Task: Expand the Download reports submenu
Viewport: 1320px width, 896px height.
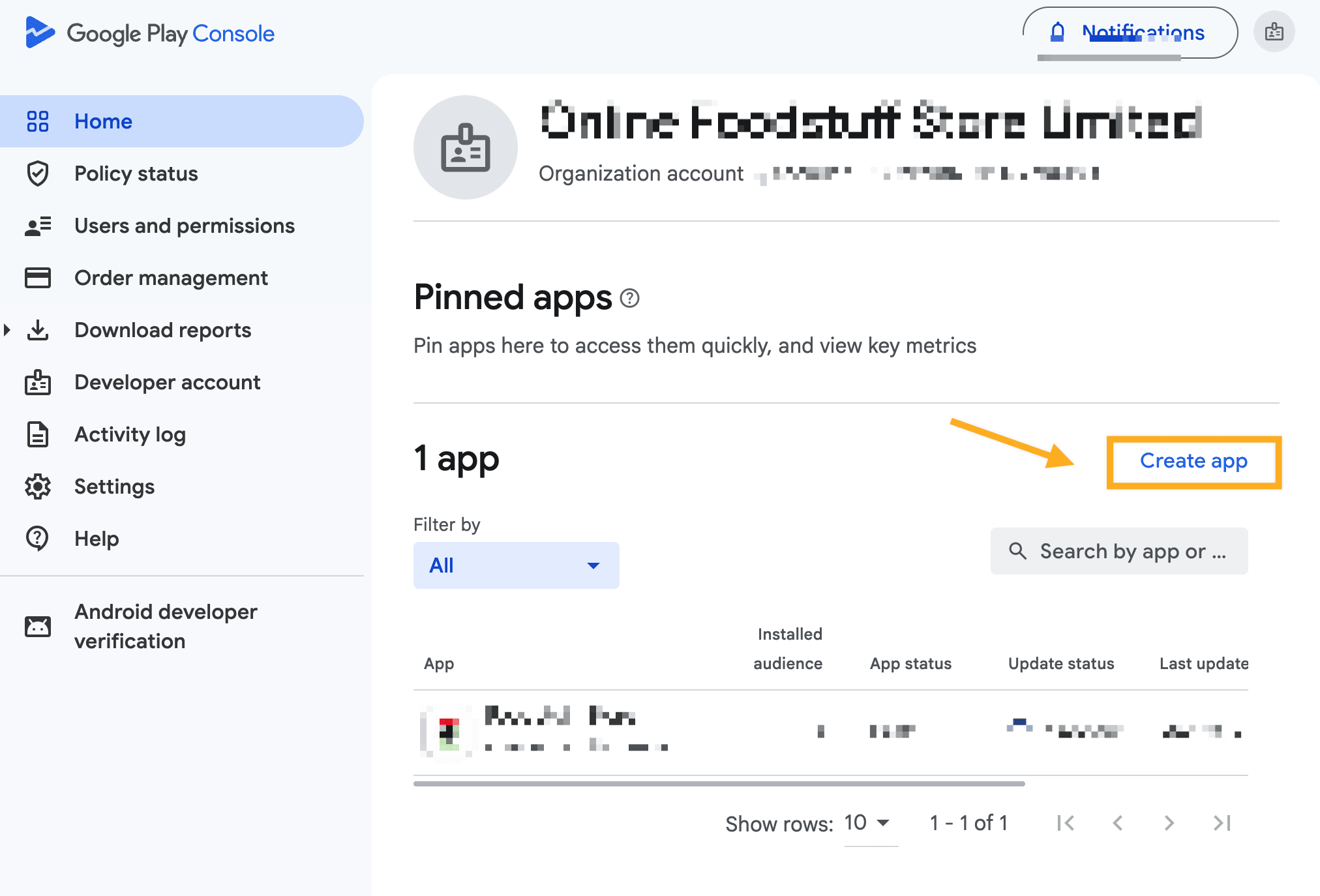Action: [x=7, y=330]
